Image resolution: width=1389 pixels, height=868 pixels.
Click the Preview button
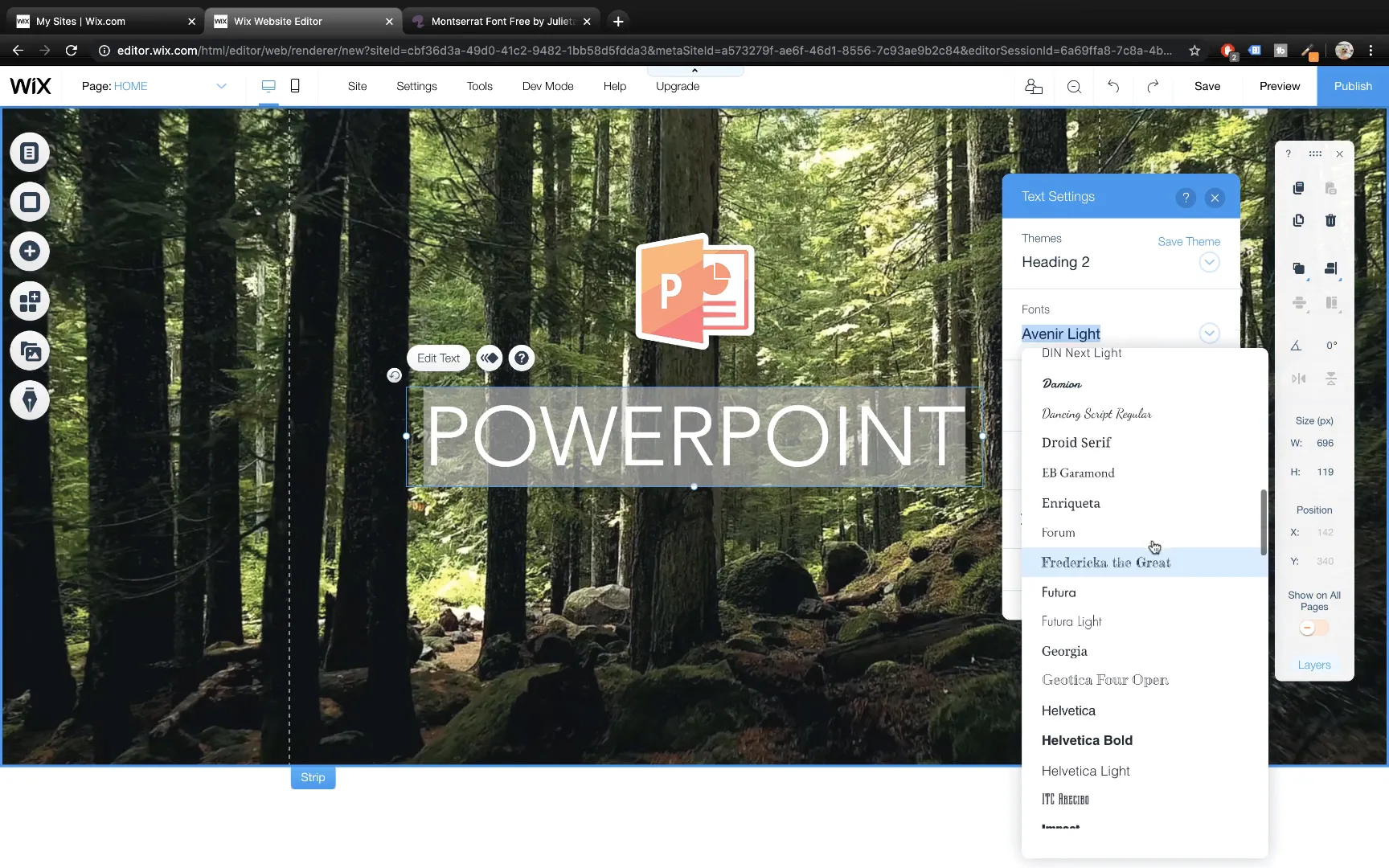point(1280,86)
